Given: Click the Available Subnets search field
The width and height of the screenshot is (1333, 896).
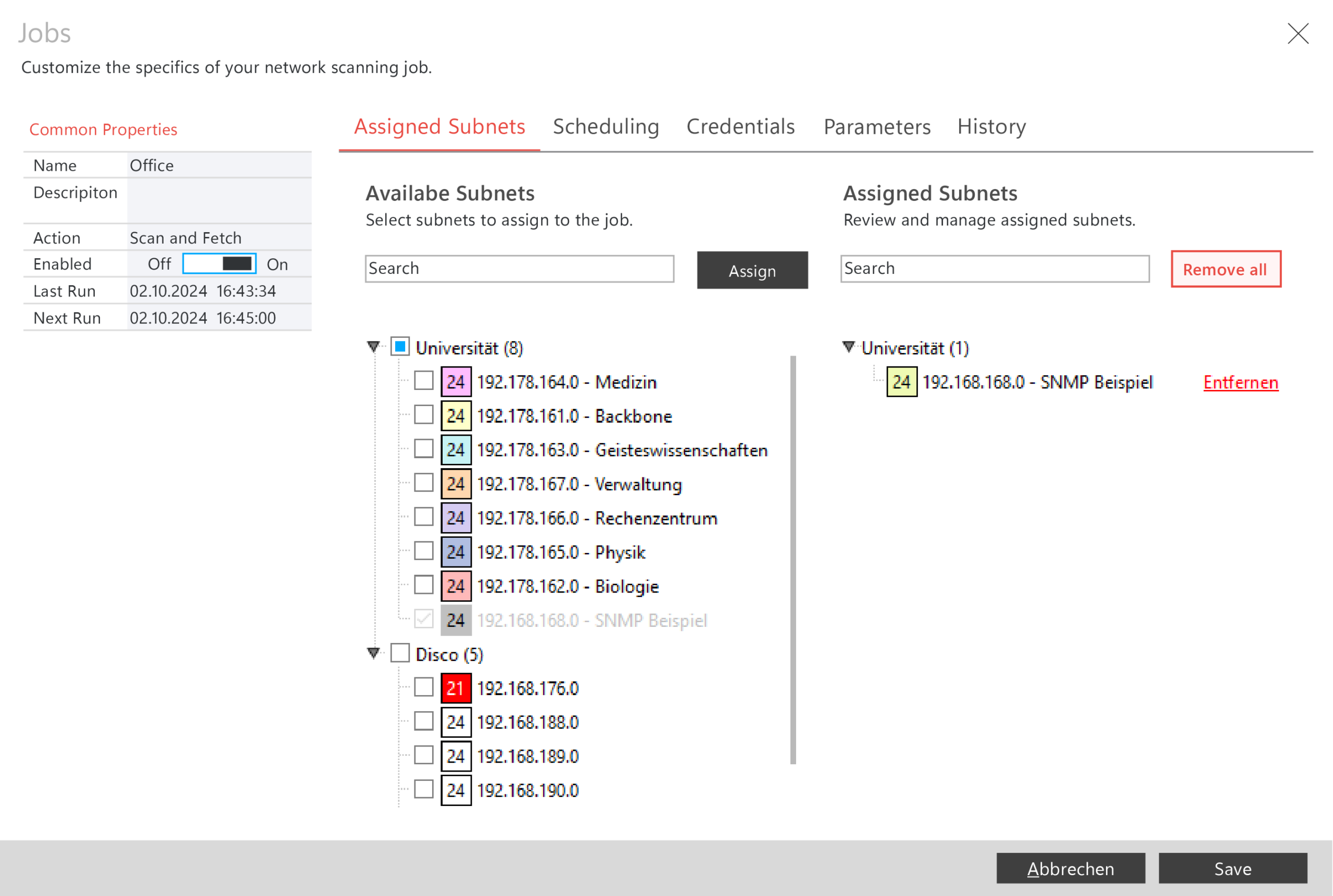Looking at the screenshot, I should click(519, 269).
